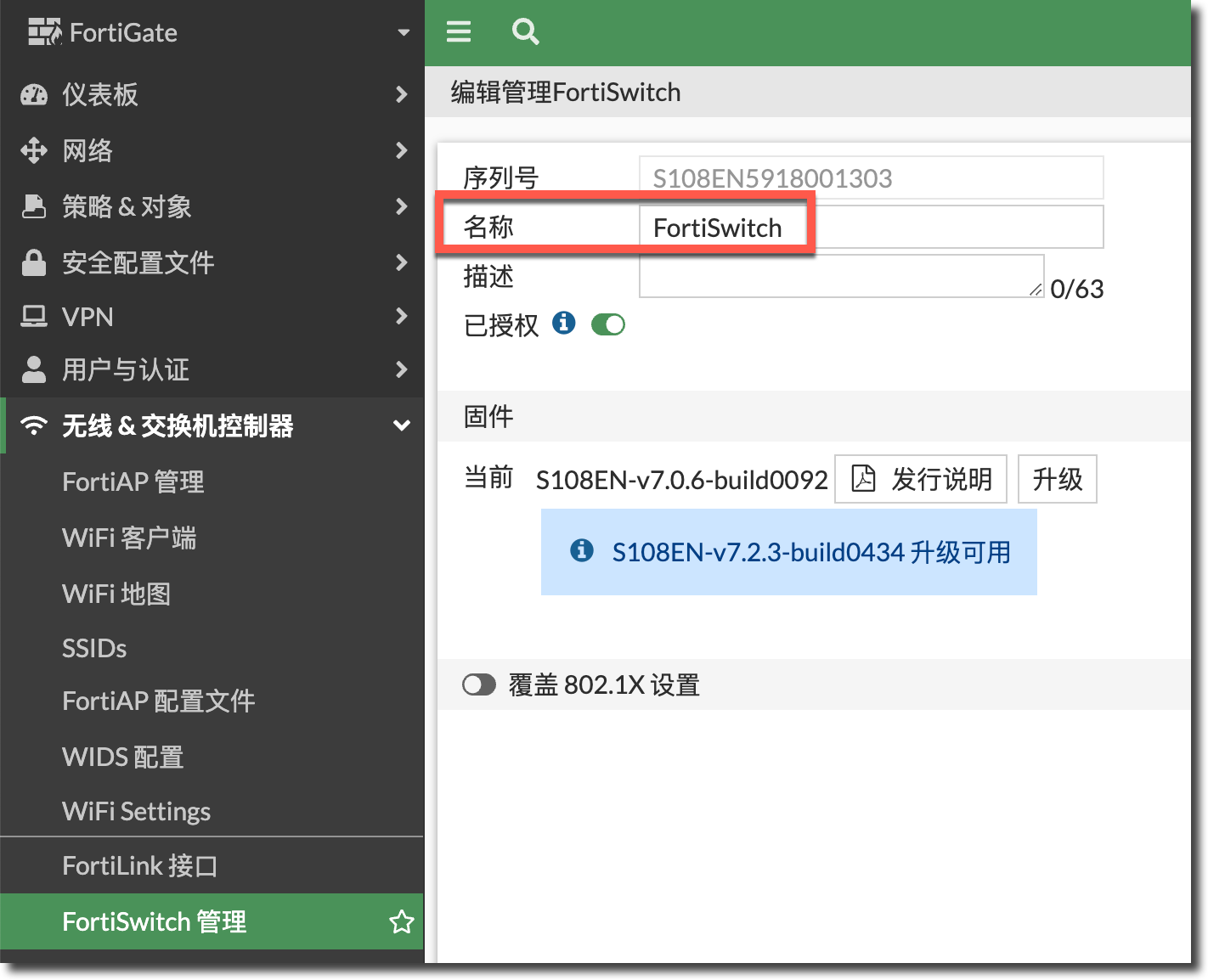Star FortiSwitch 管理 as favorite
This screenshot has height=980, width=1208.
401,921
